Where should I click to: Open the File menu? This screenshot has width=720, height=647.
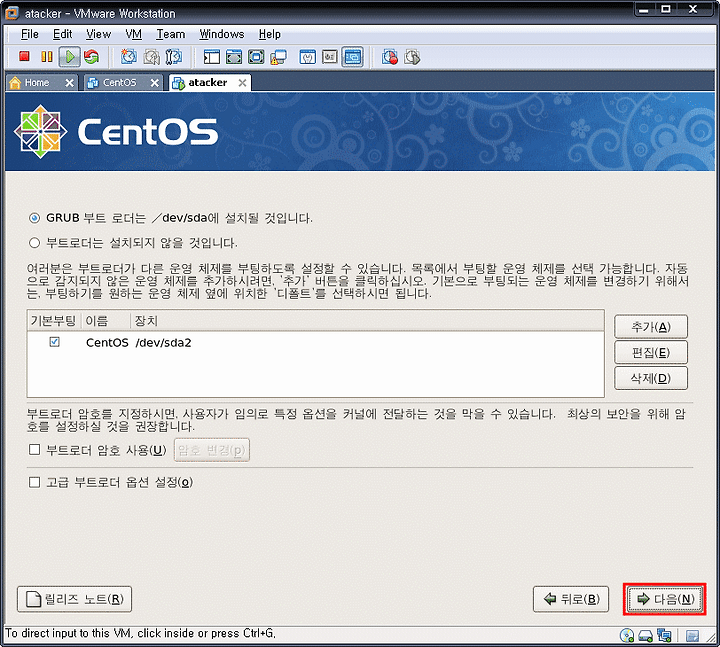(30, 34)
